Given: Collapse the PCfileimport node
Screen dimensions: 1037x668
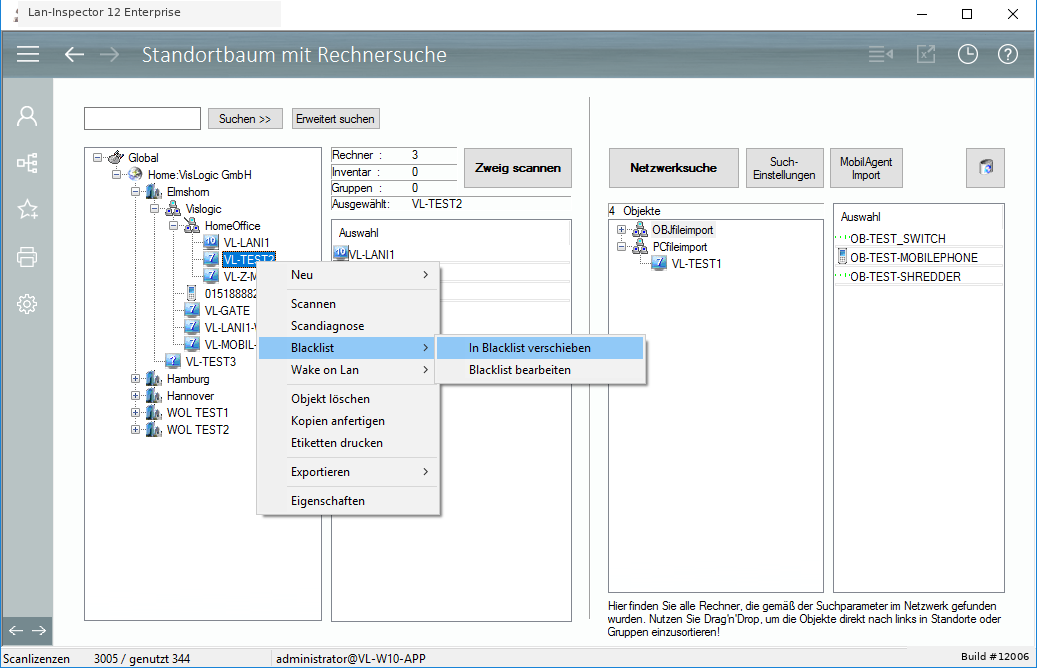Looking at the screenshot, I should coord(622,247).
